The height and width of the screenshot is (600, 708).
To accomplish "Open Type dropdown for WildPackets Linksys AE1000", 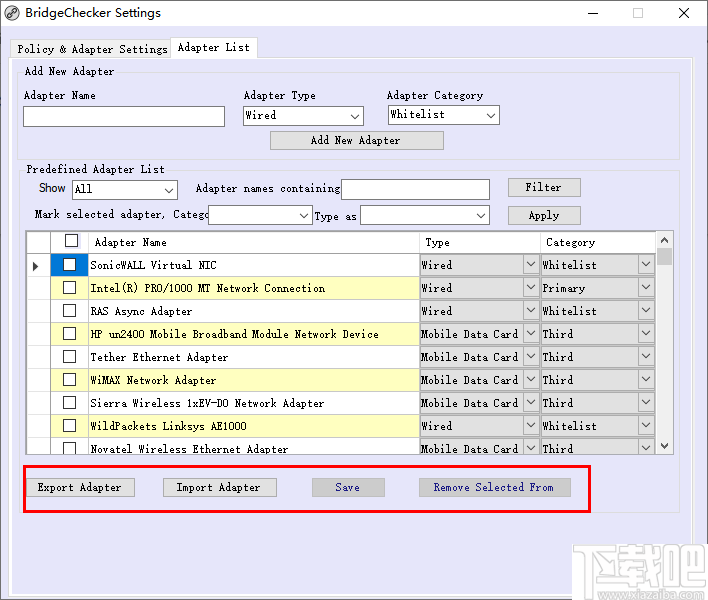I will (x=531, y=426).
